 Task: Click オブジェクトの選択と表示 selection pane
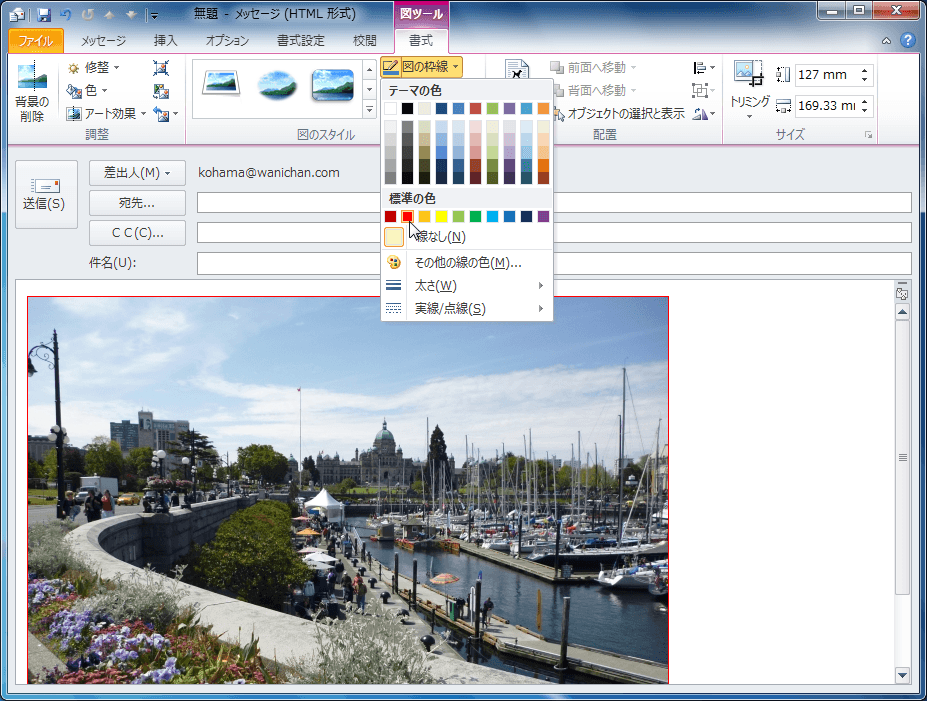click(619, 113)
